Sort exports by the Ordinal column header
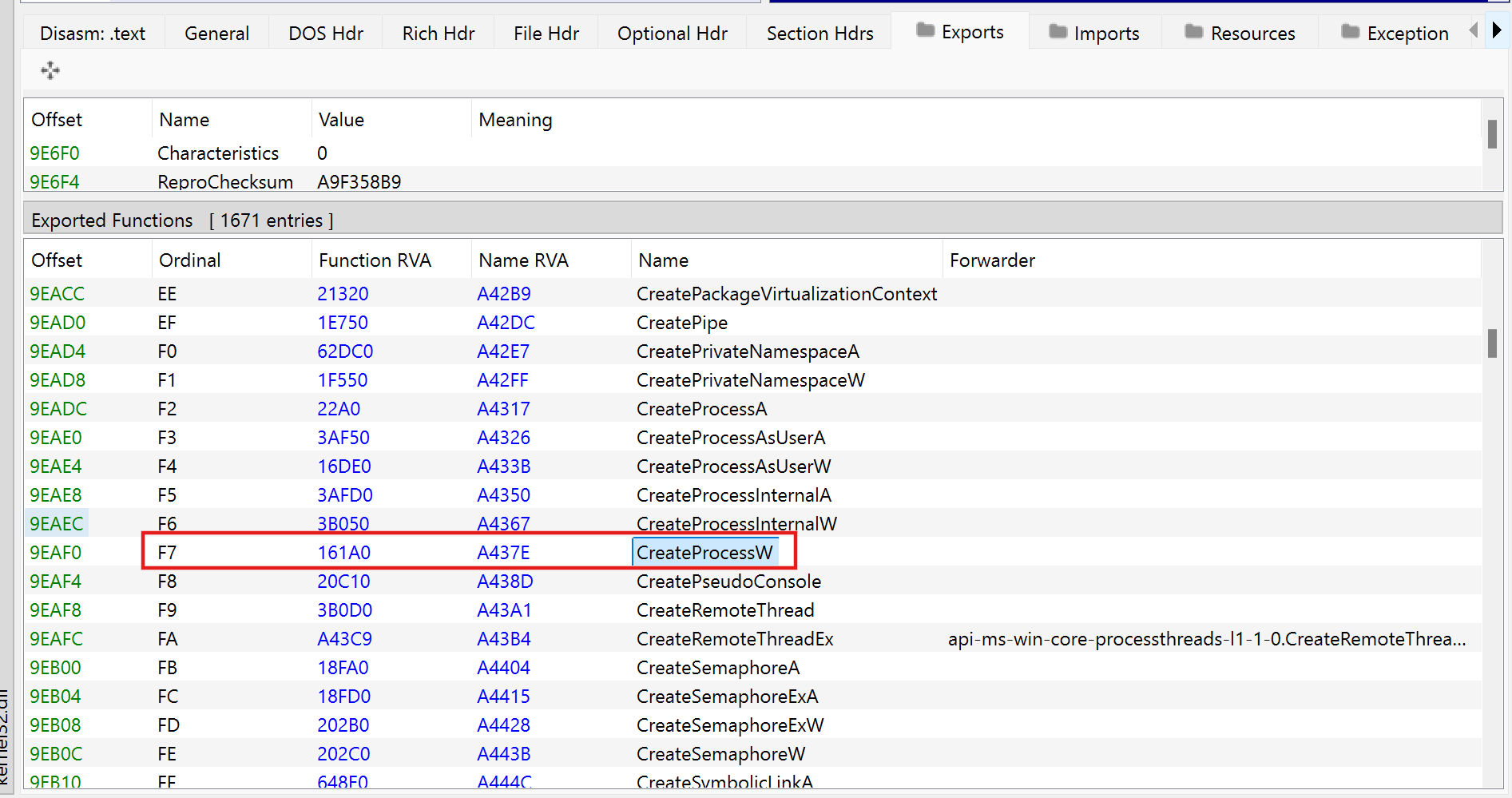 [x=190, y=260]
